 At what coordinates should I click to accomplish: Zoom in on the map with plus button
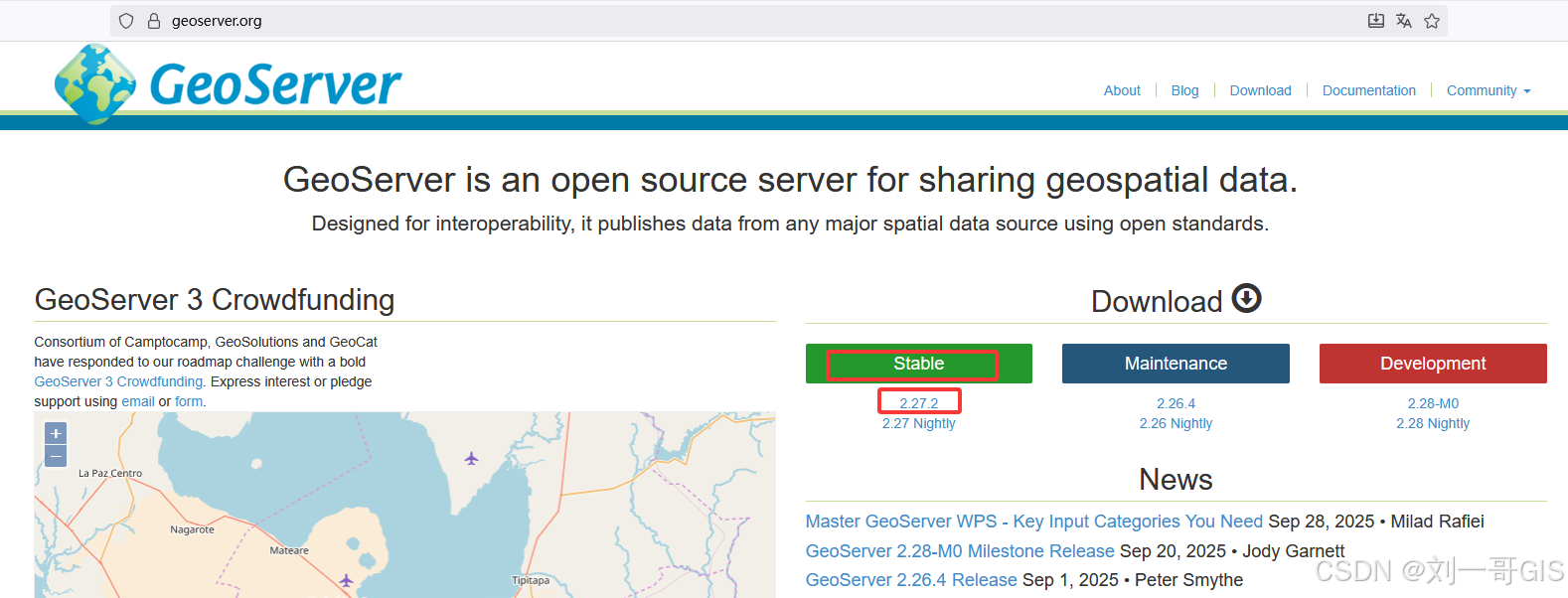tap(56, 433)
